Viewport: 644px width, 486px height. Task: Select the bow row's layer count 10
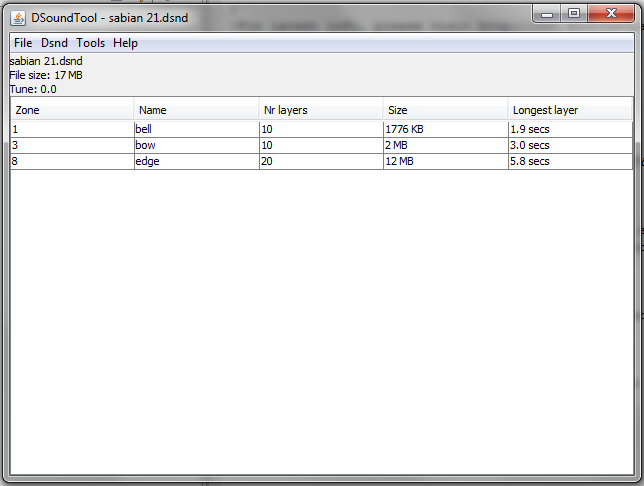(x=322, y=145)
